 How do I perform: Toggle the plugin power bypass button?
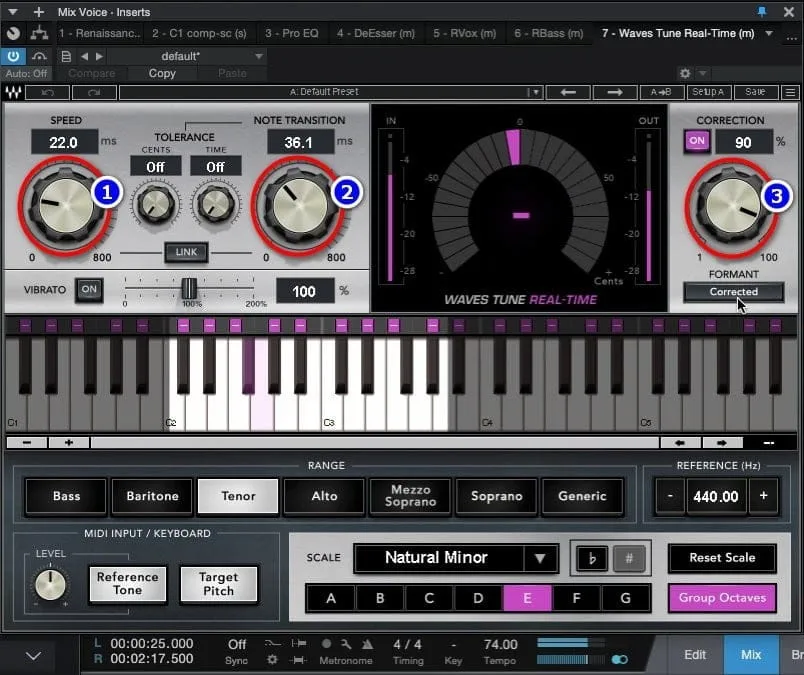[13, 56]
